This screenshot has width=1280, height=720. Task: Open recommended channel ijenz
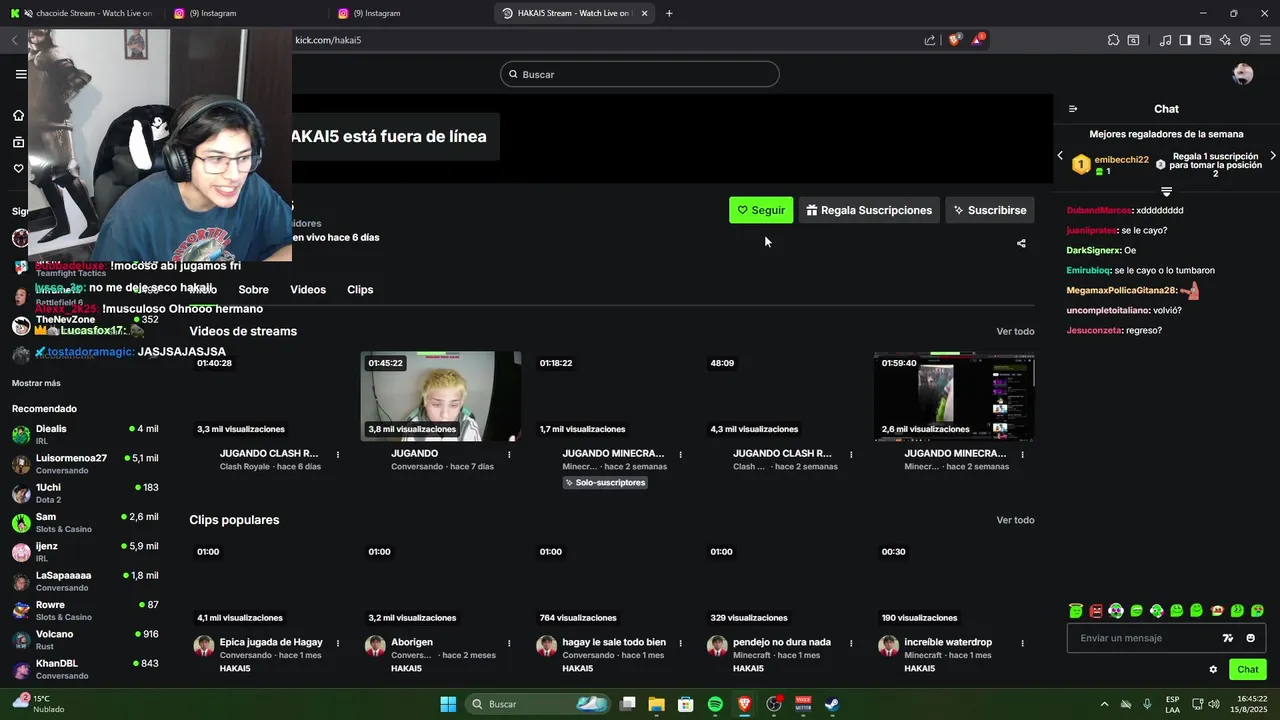point(85,552)
